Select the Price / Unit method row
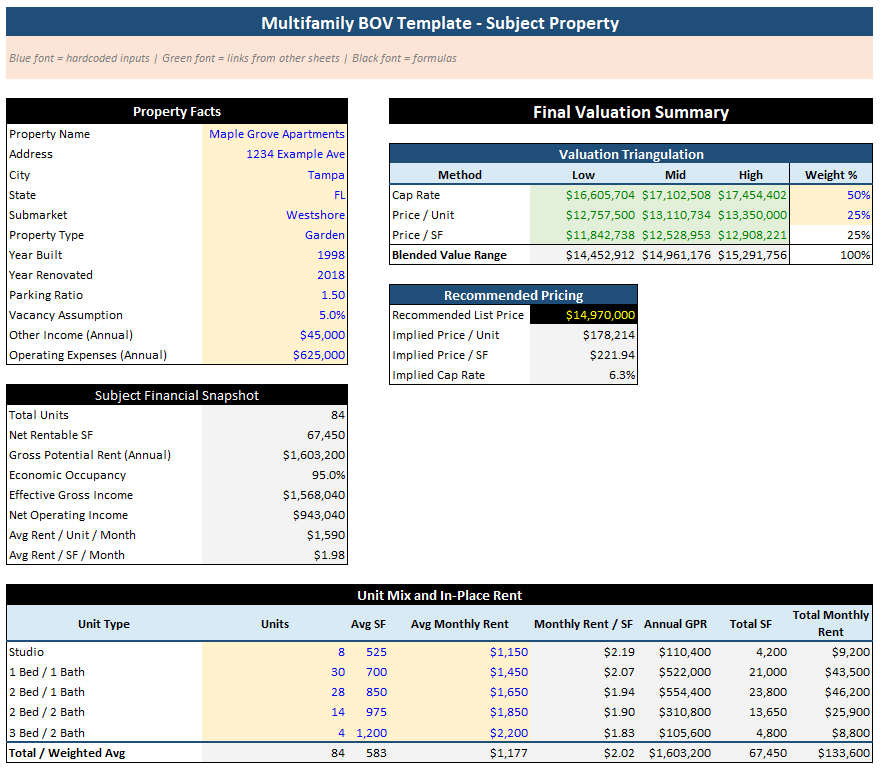The image size is (880, 772). coord(424,215)
